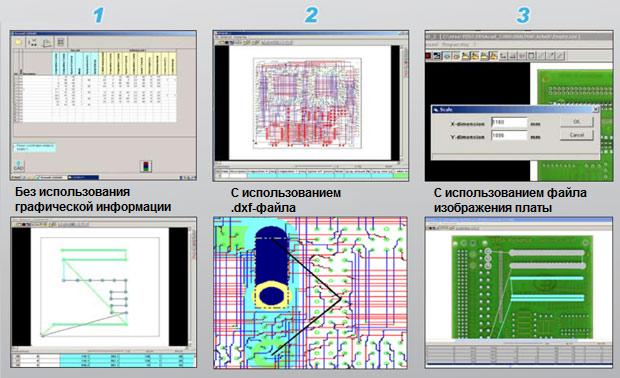Click the grid layout toolbar icon in screenshot 1
620x378 pixels.
pyautogui.click(x=60, y=42)
